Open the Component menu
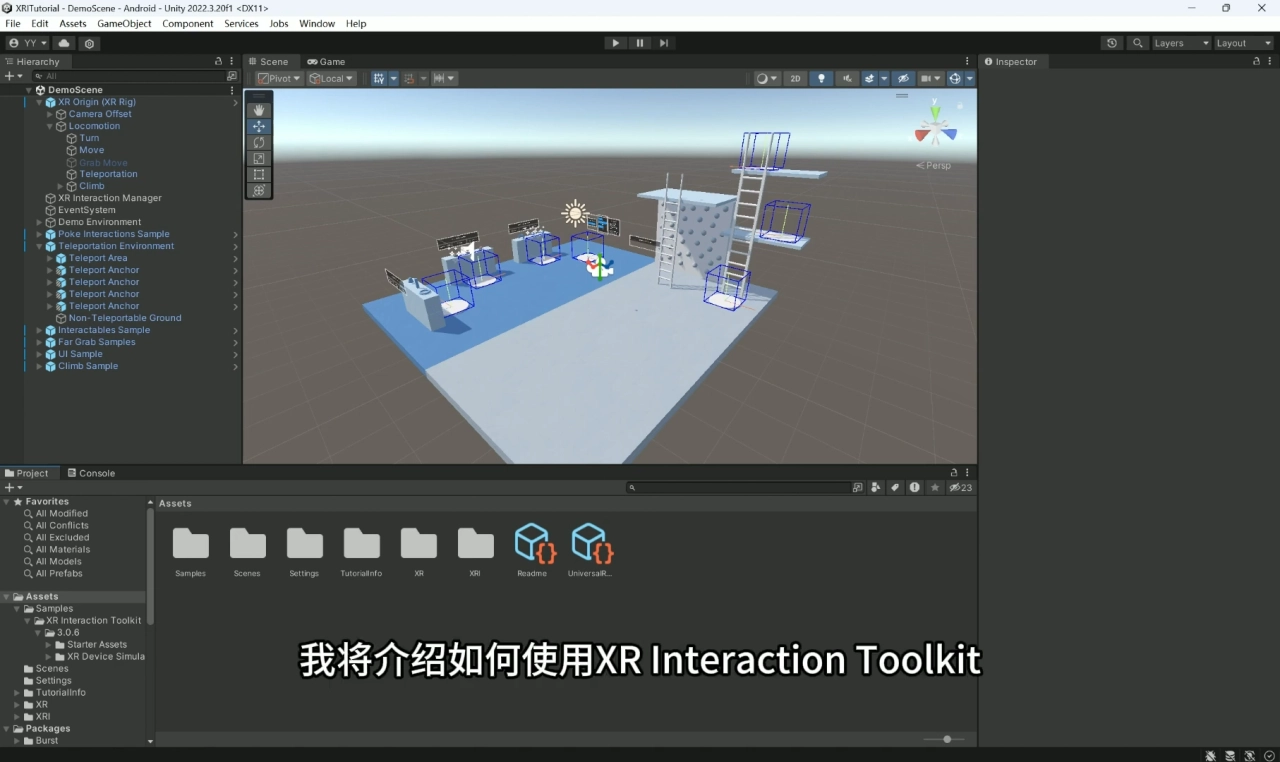 pos(188,23)
